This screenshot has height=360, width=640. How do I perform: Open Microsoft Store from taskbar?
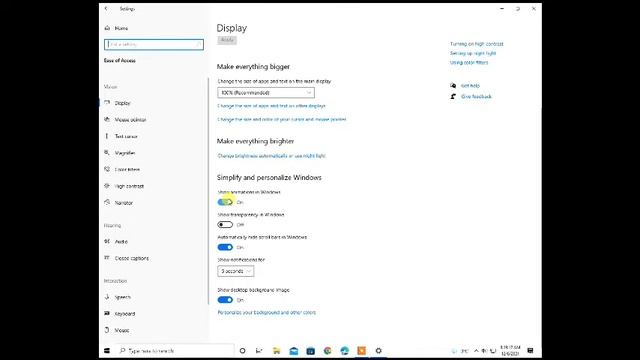point(311,351)
